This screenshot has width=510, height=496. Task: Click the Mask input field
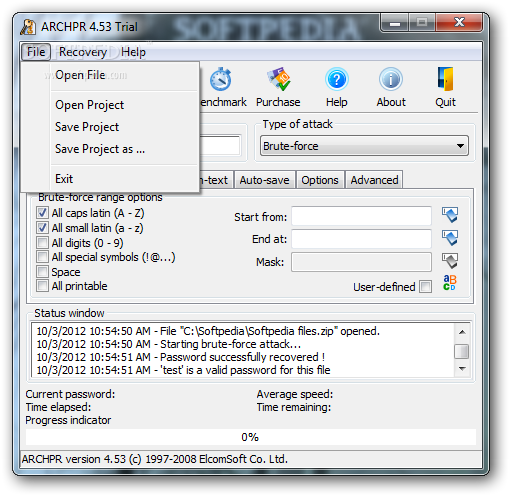tap(362, 262)
